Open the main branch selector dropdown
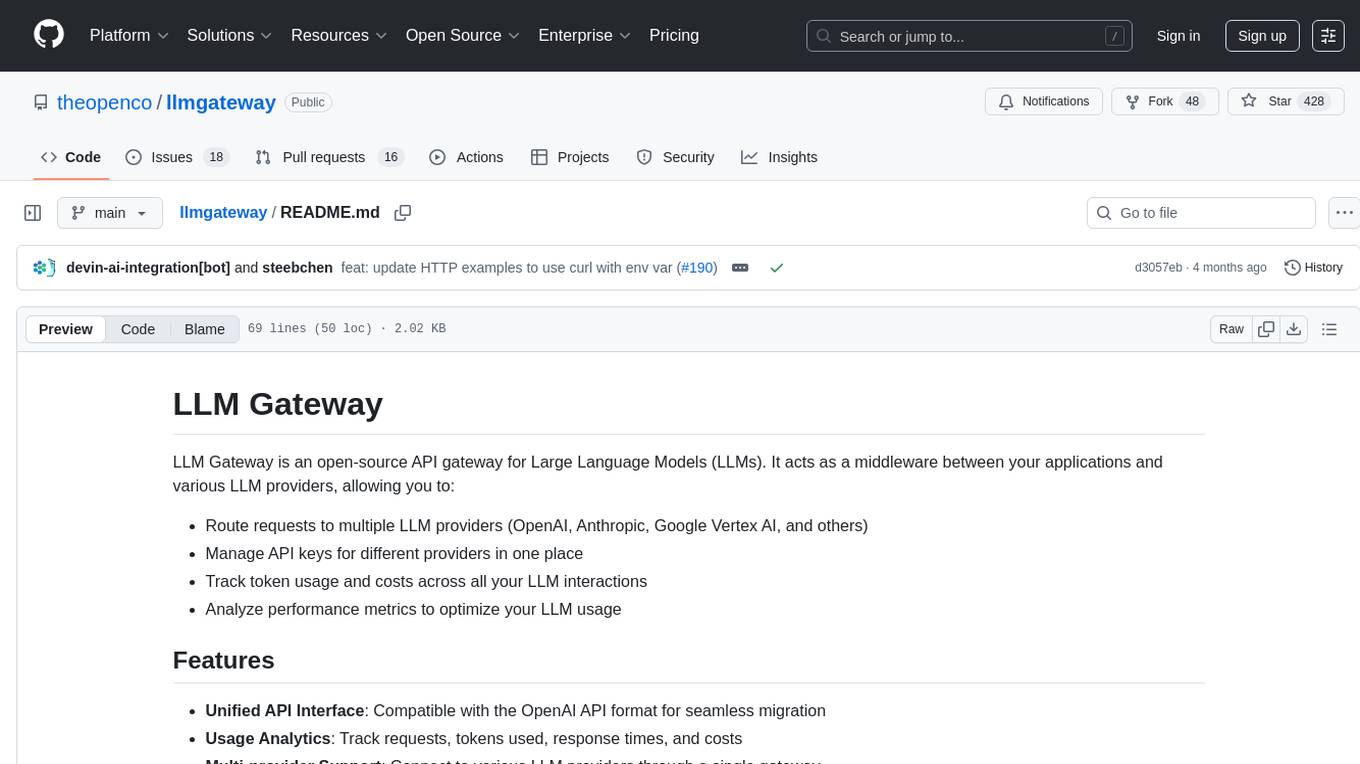The height and width of the screenshot is (764, 1360). pyautogui.click(x=109, y=213)
